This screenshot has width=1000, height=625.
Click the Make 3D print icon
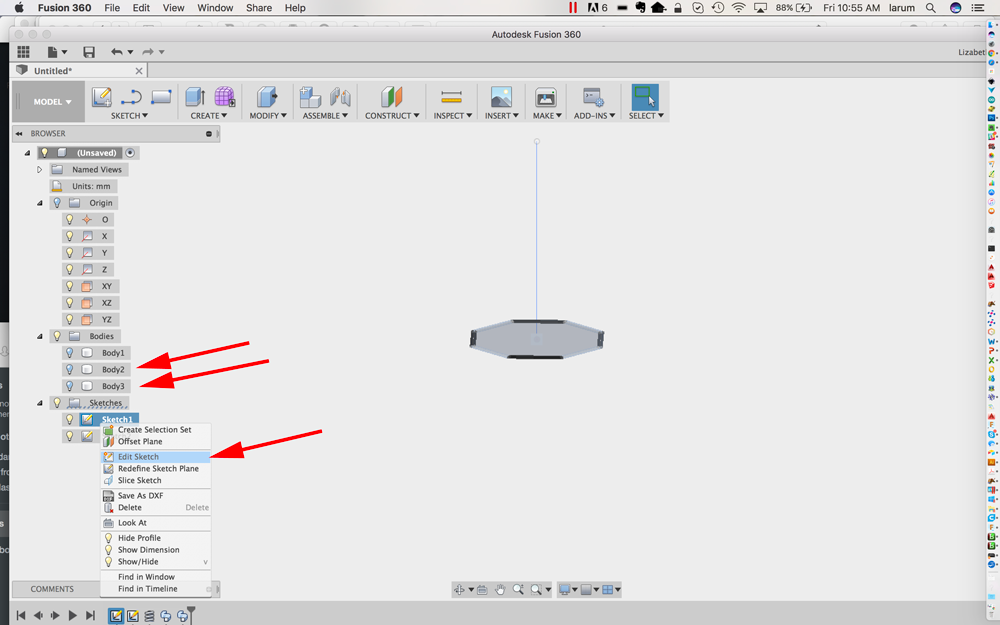pos(546,97)
